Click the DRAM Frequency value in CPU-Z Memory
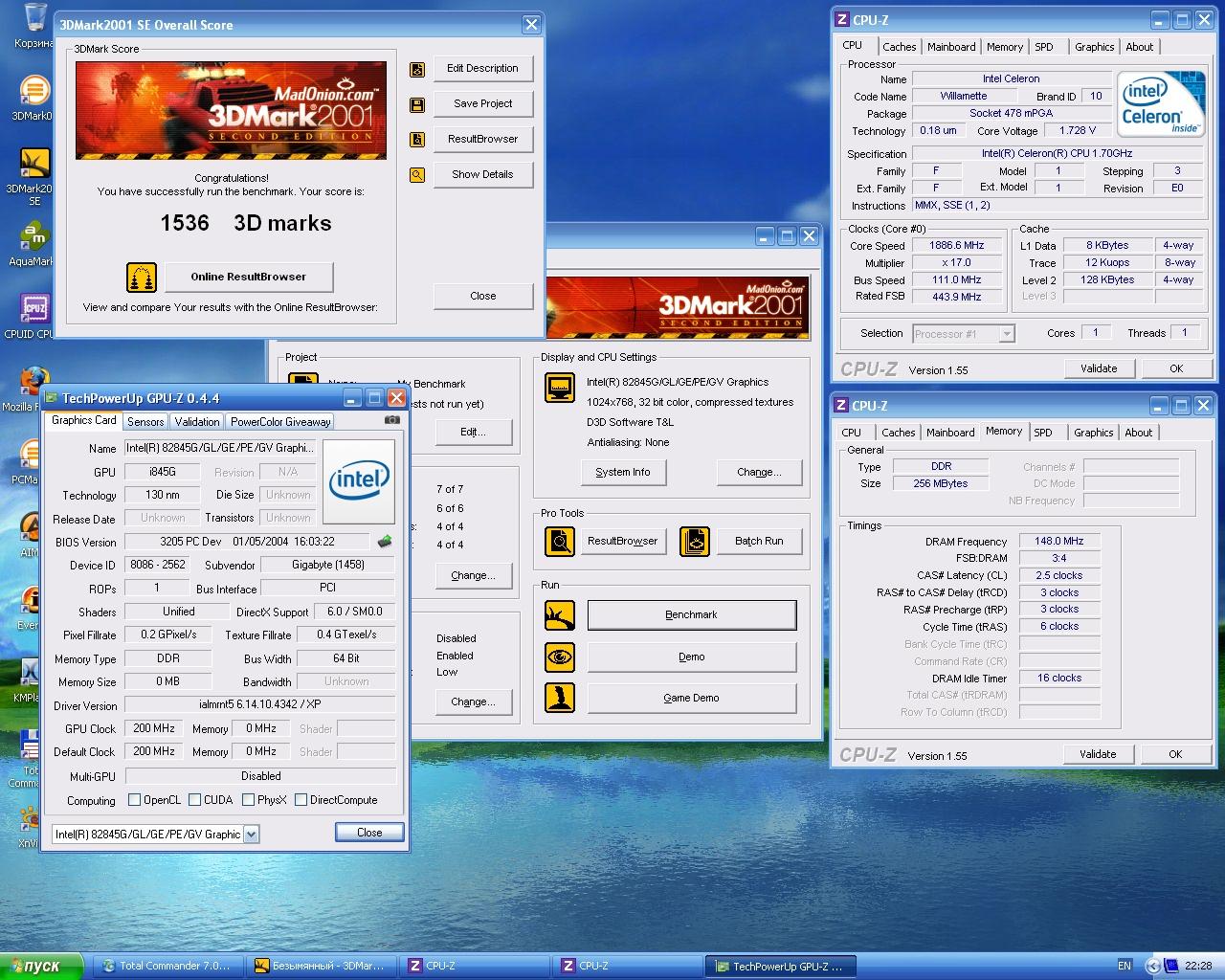The height and width of the screenshot is (980, 1225). [x=1059, y=542]
